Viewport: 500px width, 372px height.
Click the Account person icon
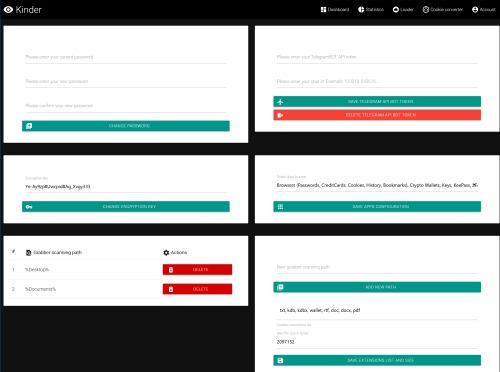pyautogui.click(x=475, y=10)
